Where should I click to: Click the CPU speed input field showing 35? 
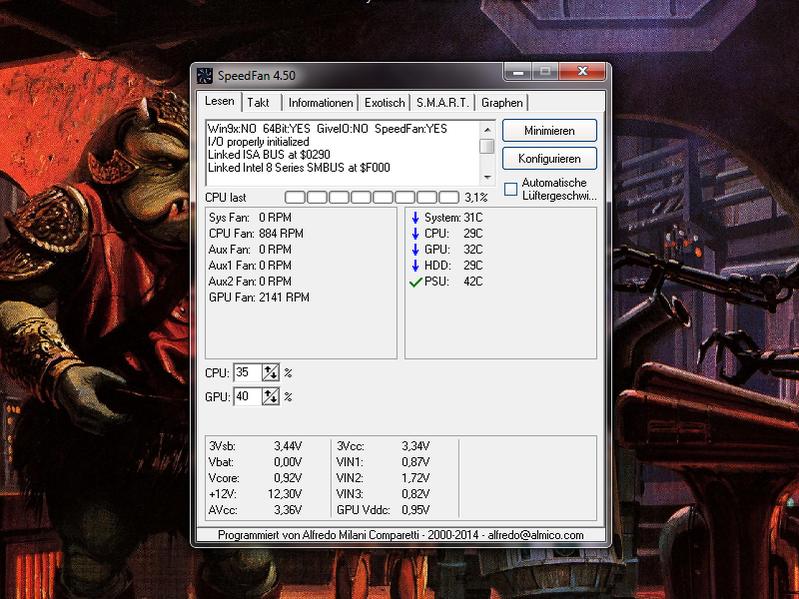(248, 373)
